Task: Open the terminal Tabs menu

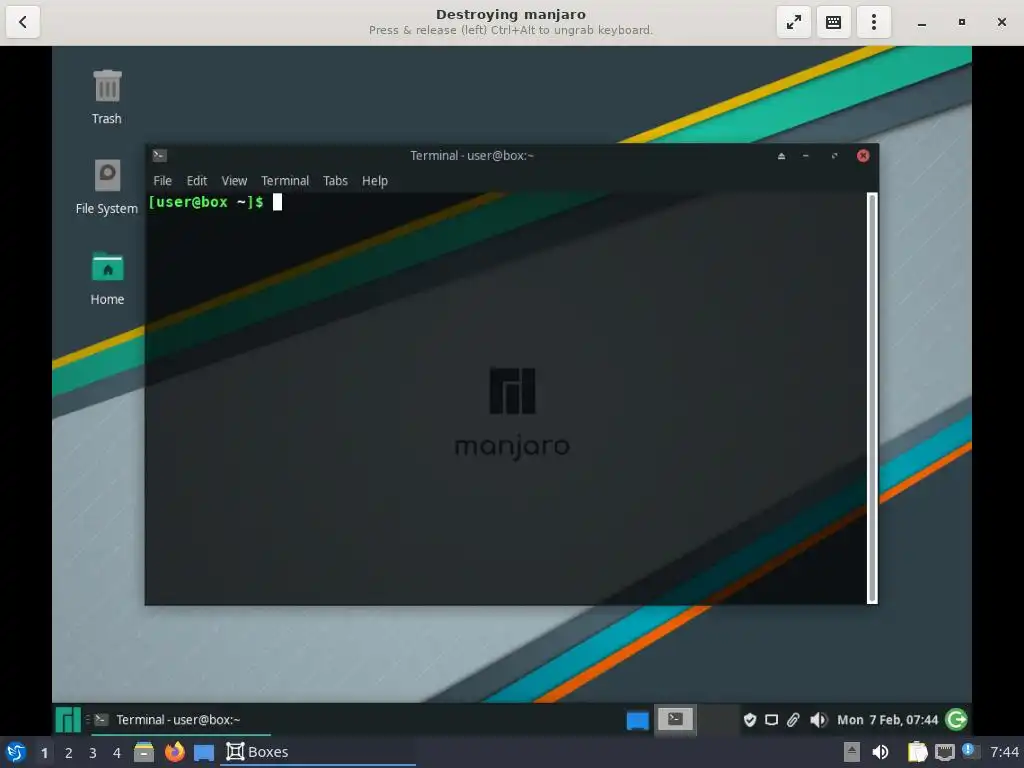Action: pyautogui.click(x=335, y=181)
